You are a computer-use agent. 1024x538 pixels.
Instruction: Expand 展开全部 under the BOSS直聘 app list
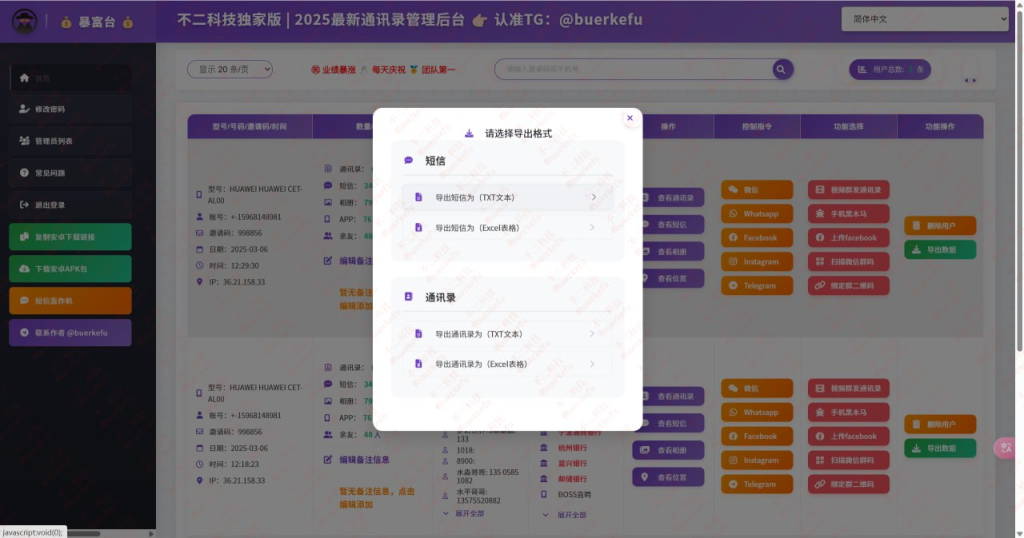tap(565, 515)
